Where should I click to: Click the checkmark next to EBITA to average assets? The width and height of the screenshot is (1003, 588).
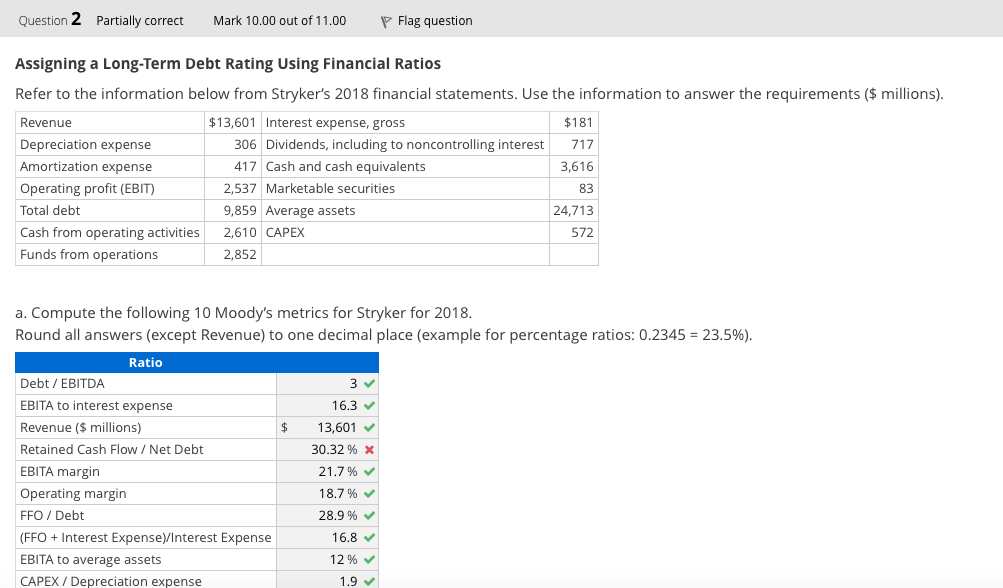click(369, 560)
